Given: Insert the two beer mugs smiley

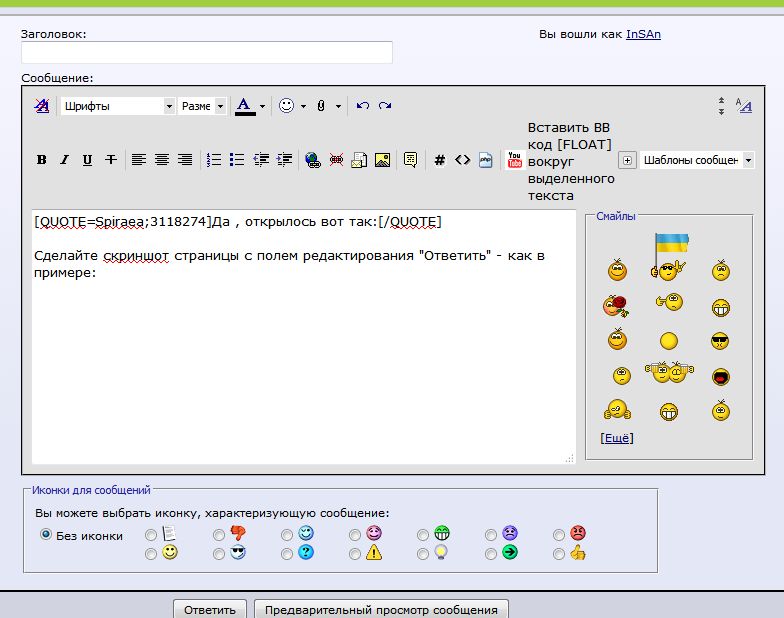Looking at the screenshot, I should point(669,372).
